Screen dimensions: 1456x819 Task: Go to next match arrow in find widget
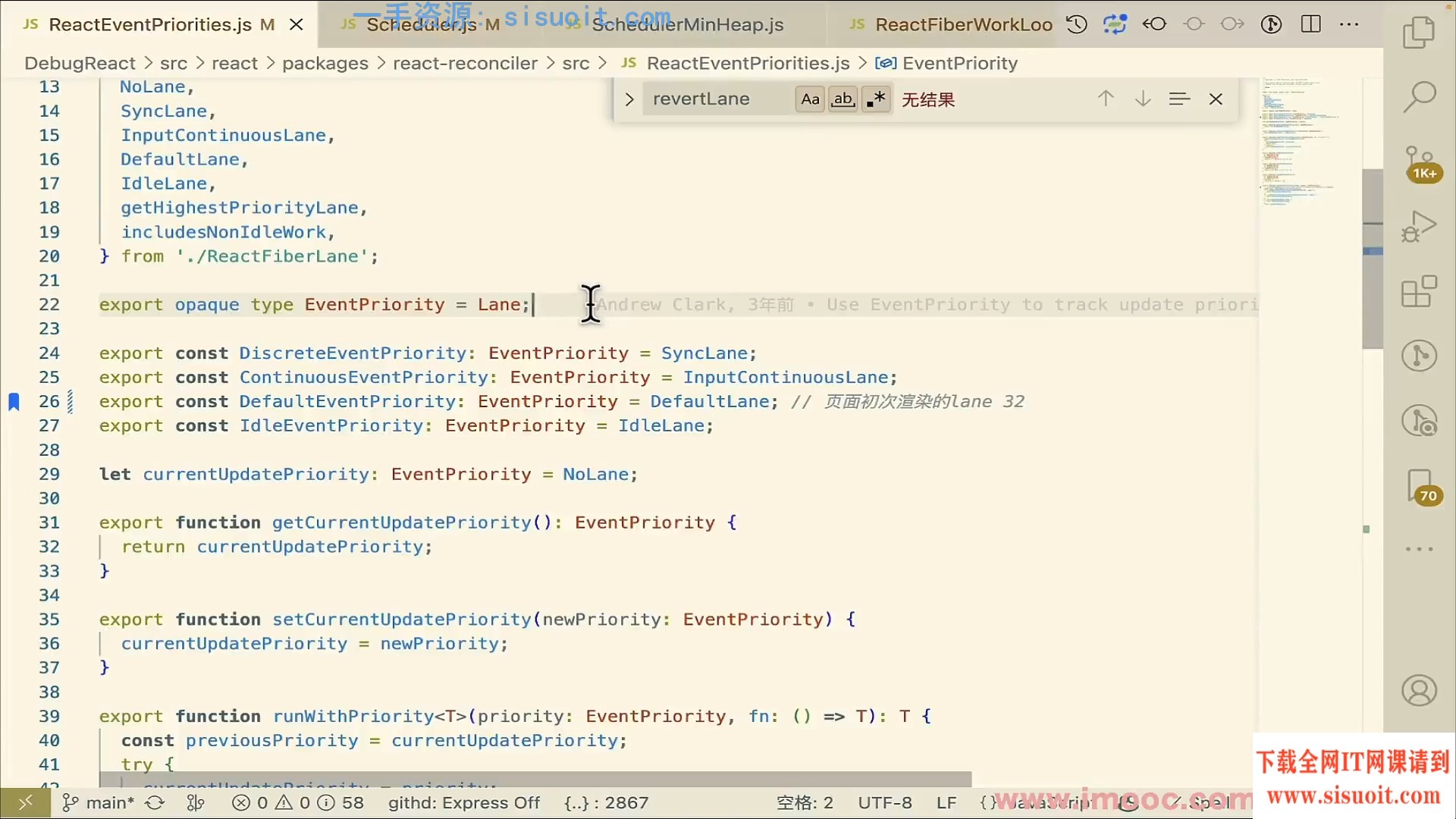[1143, 99]
